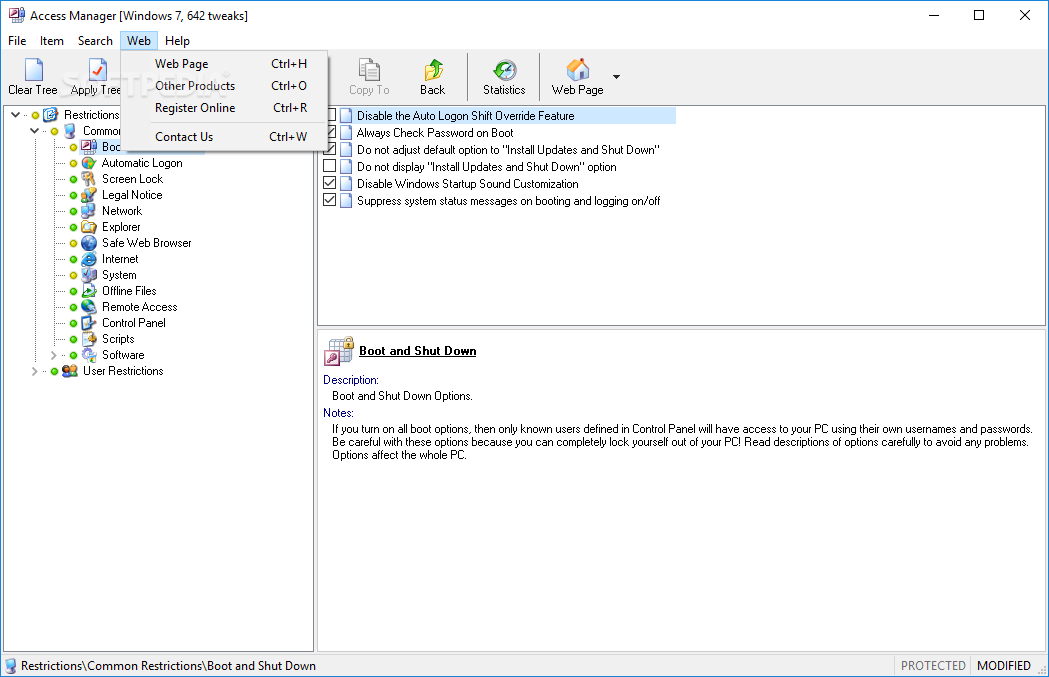Viewport: 1049px width, 677px height.
Task: Uncheck Suppress system status messages checkbox
Action: tap(330, 200)
